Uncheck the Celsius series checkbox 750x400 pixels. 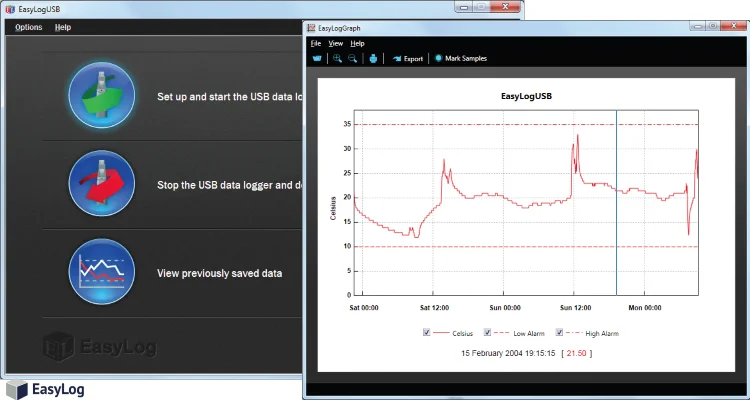coord(427,333)
